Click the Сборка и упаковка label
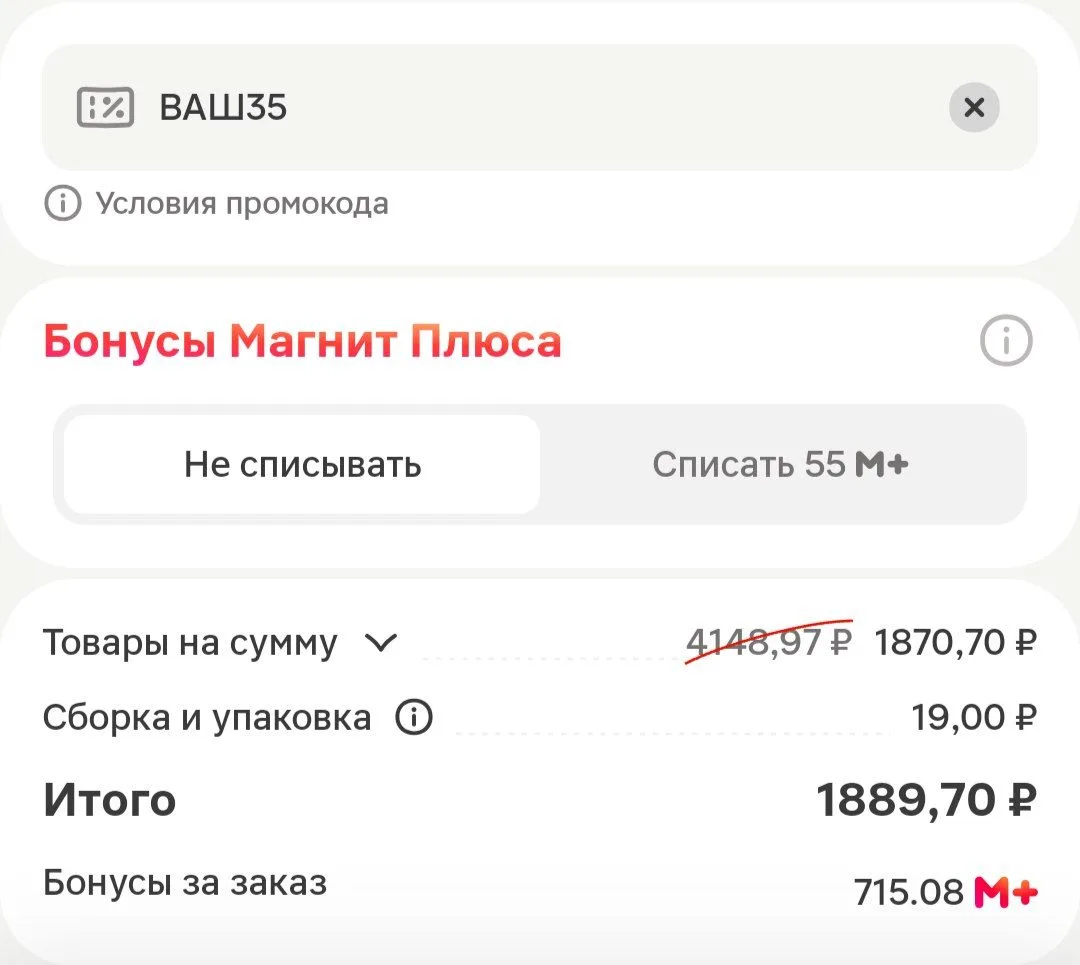The width and height of the screenshot is (1080, 965). point(207,718)
